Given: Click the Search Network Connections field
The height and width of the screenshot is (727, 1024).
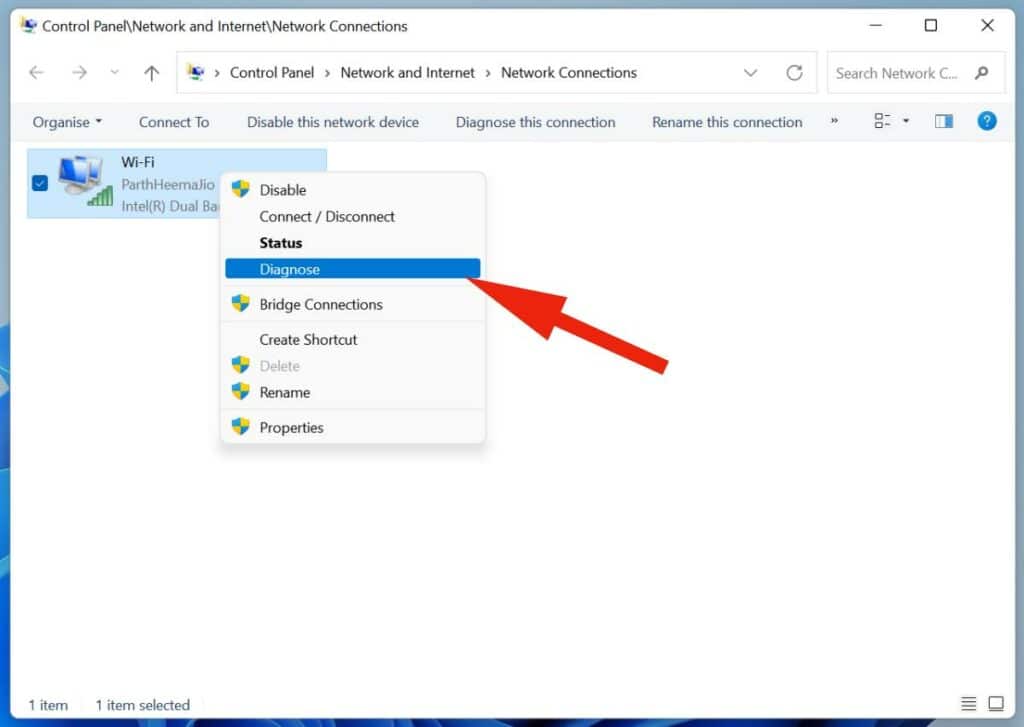Looking at the screenshot, I should [x=898, y=73].
